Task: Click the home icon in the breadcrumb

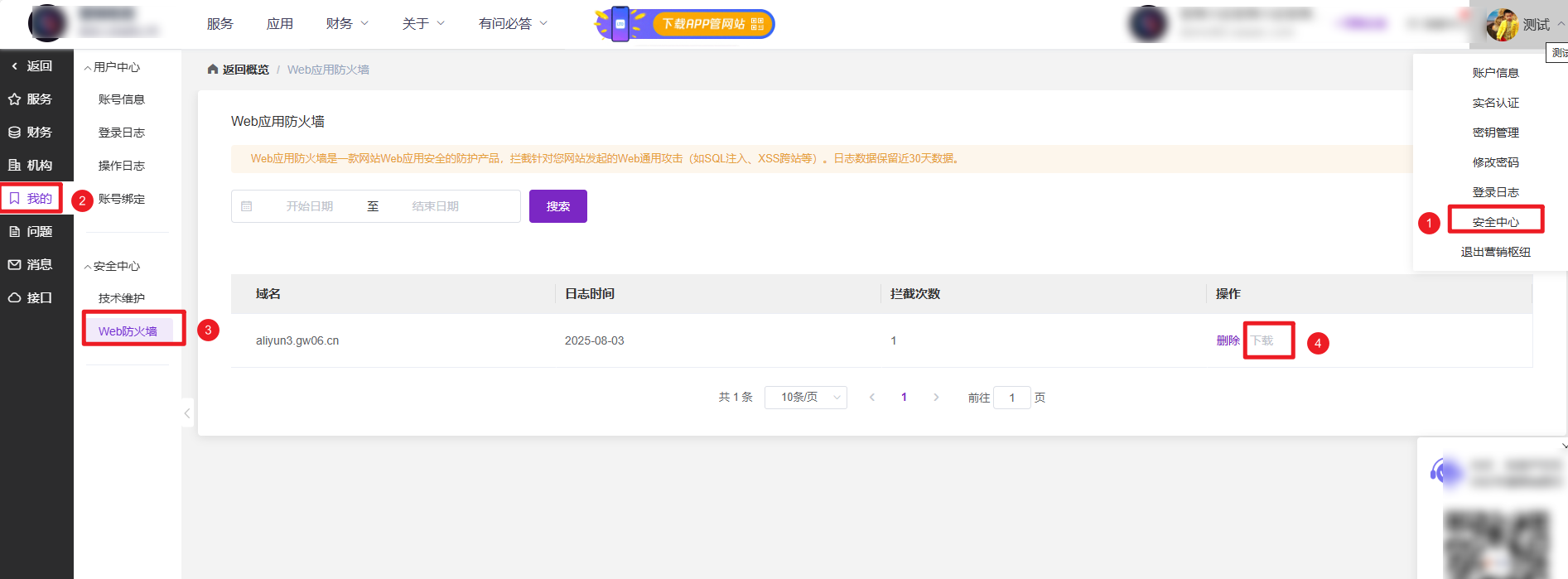Action: (x=213, y=70)
